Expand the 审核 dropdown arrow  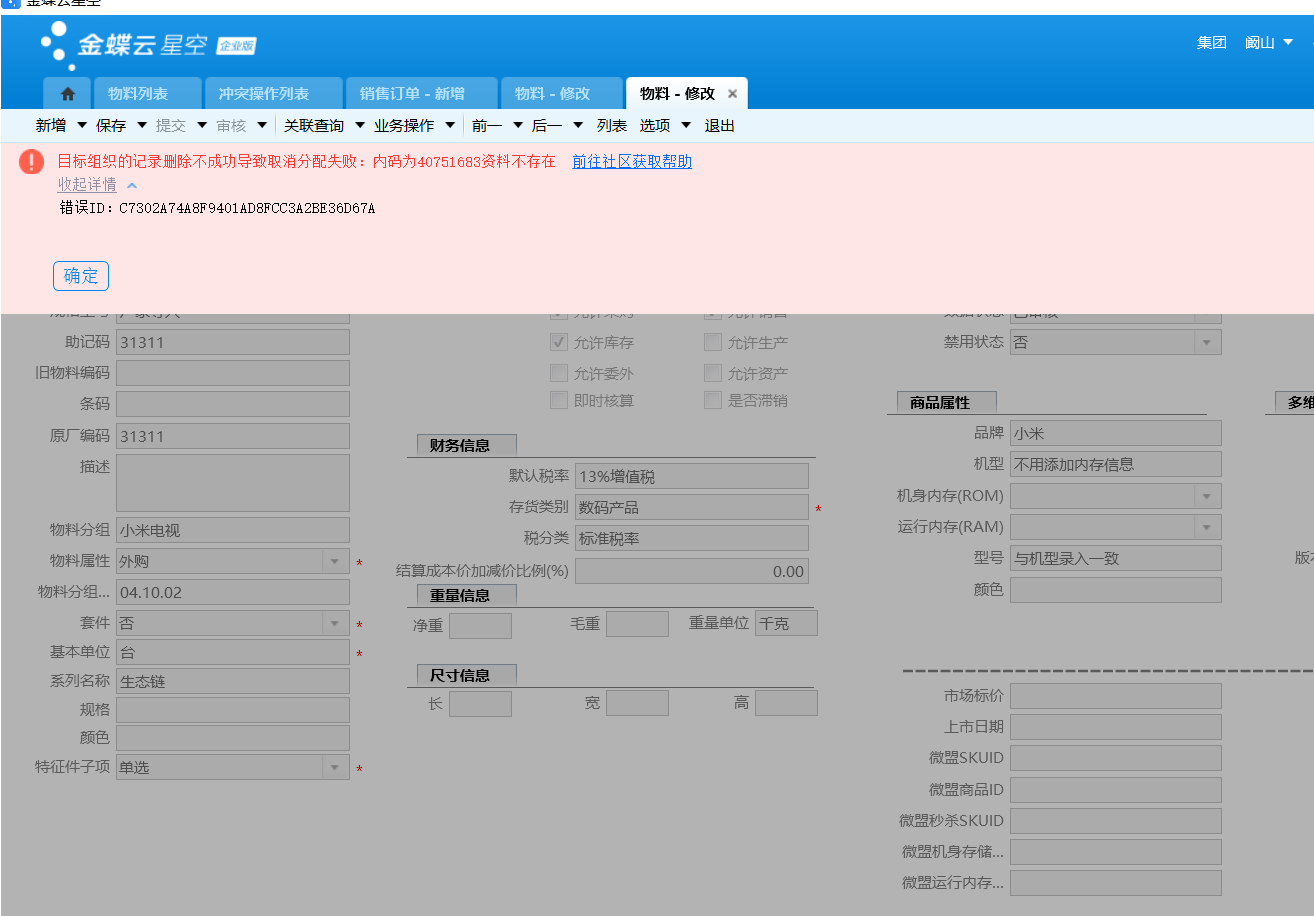point(262,126)
